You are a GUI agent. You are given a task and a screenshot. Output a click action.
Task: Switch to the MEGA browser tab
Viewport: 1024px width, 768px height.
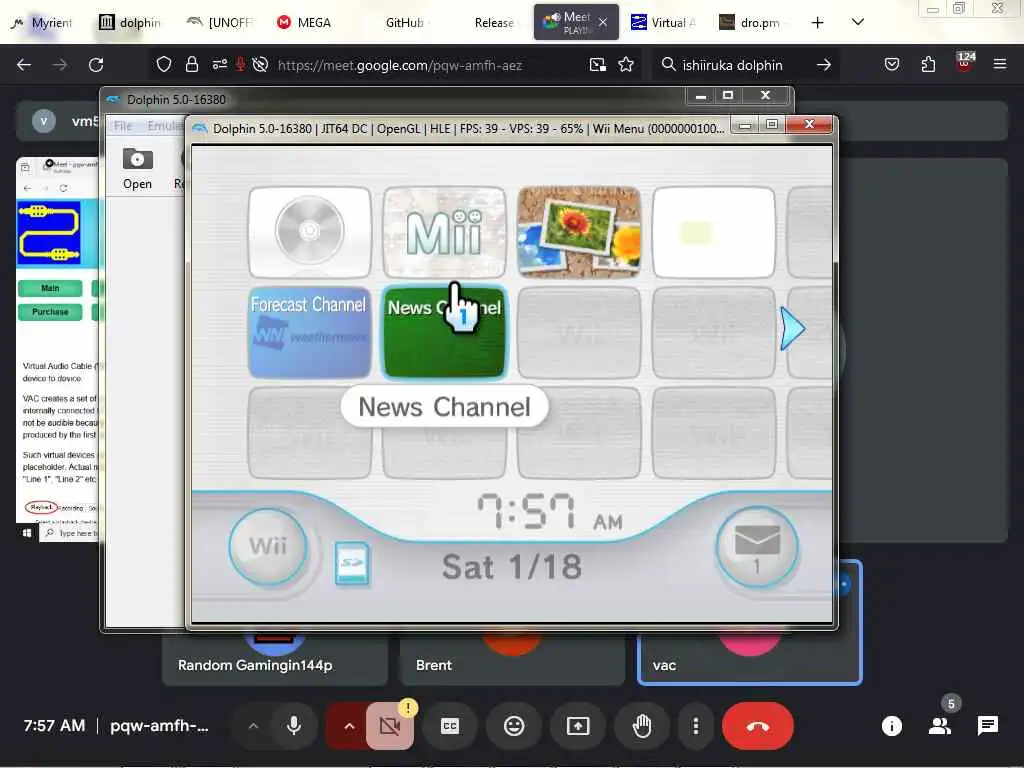click(x=304, y=23)
